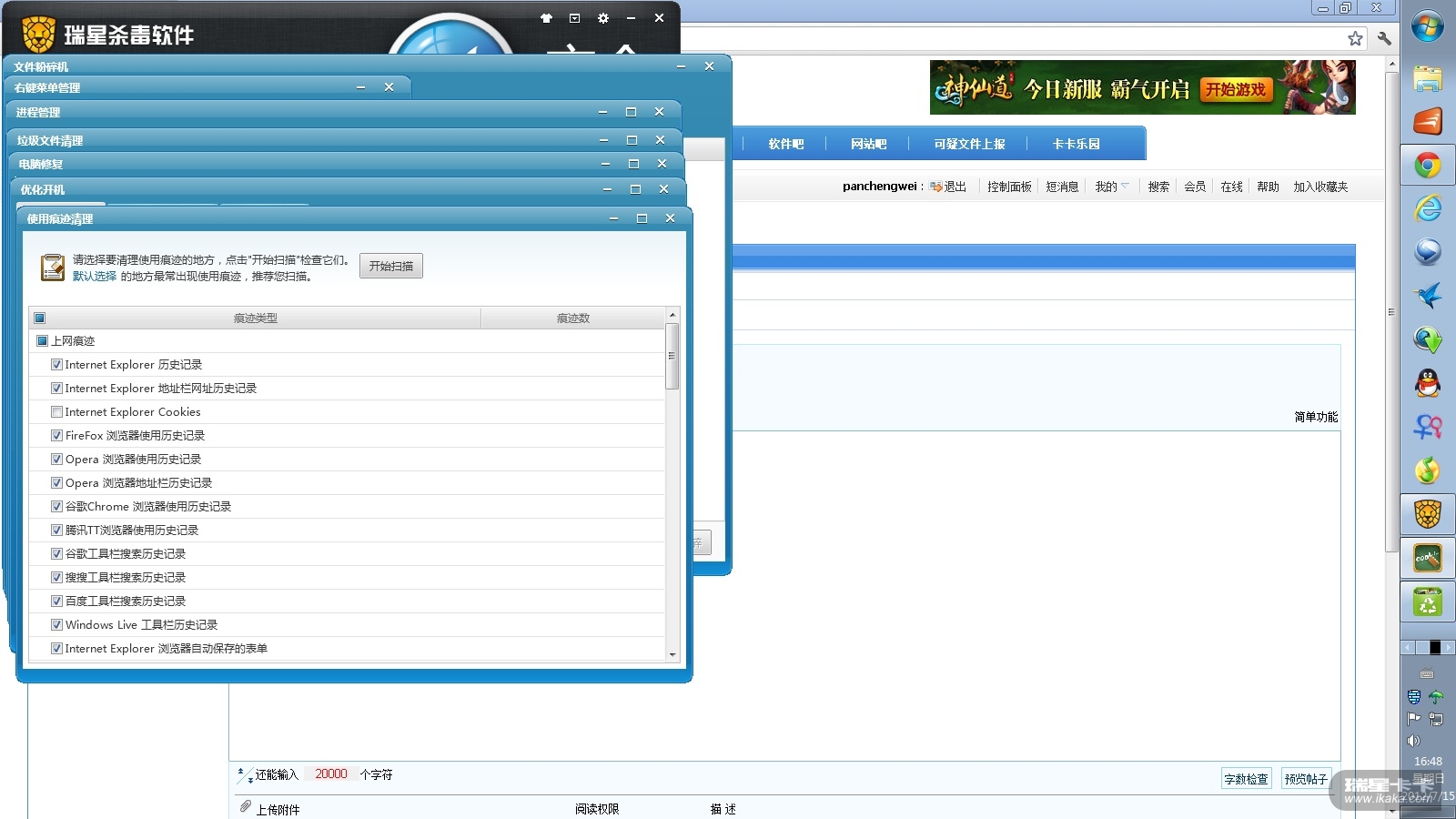Click the 默认选择 link
Screen dimensions: 1456x819
pyautogui.click(x=95, y=276)
